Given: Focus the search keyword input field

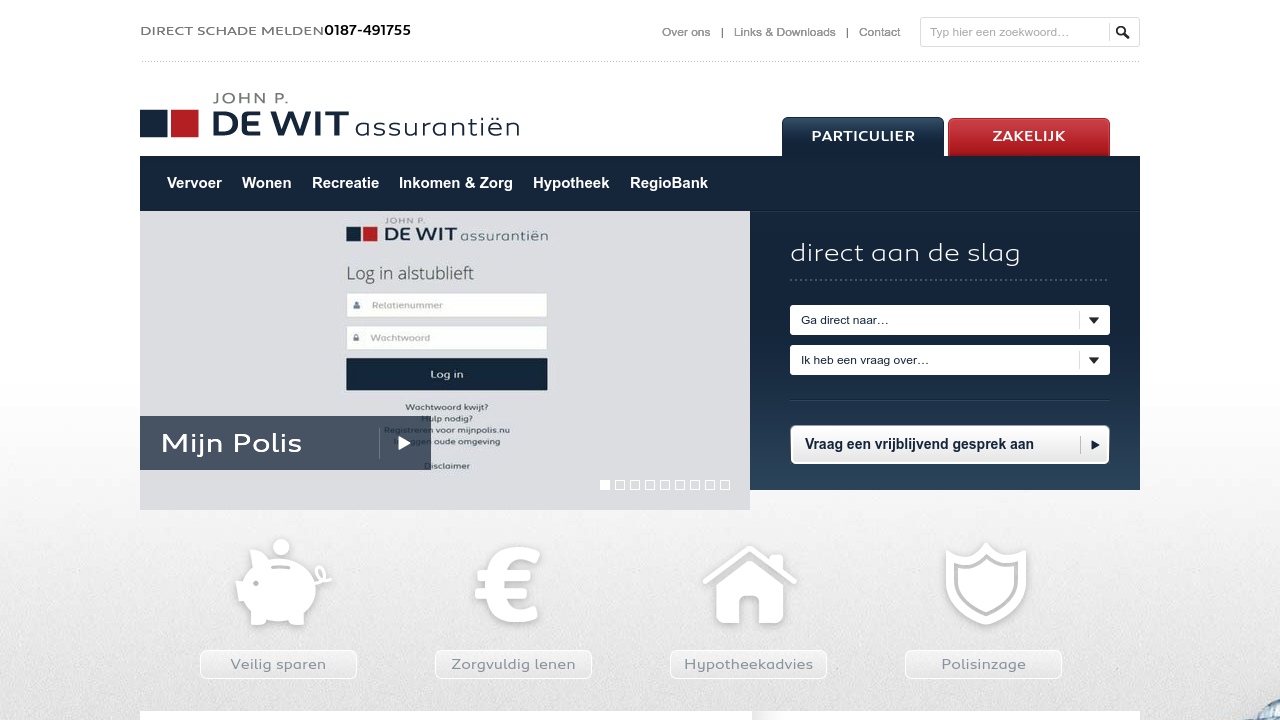Looking at the screenshot, I should coord(1013,32).
